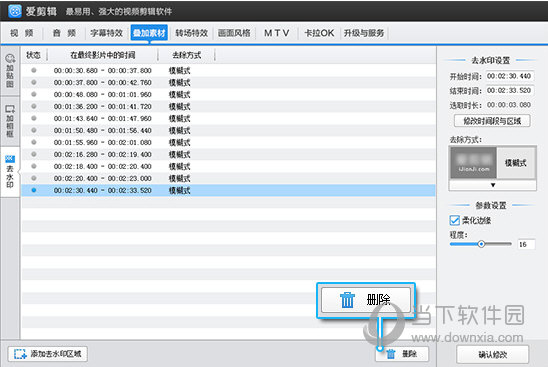The image size is (548, 367).
Task: Click the 程度 slider handle
Action: [x=481, y=244]
